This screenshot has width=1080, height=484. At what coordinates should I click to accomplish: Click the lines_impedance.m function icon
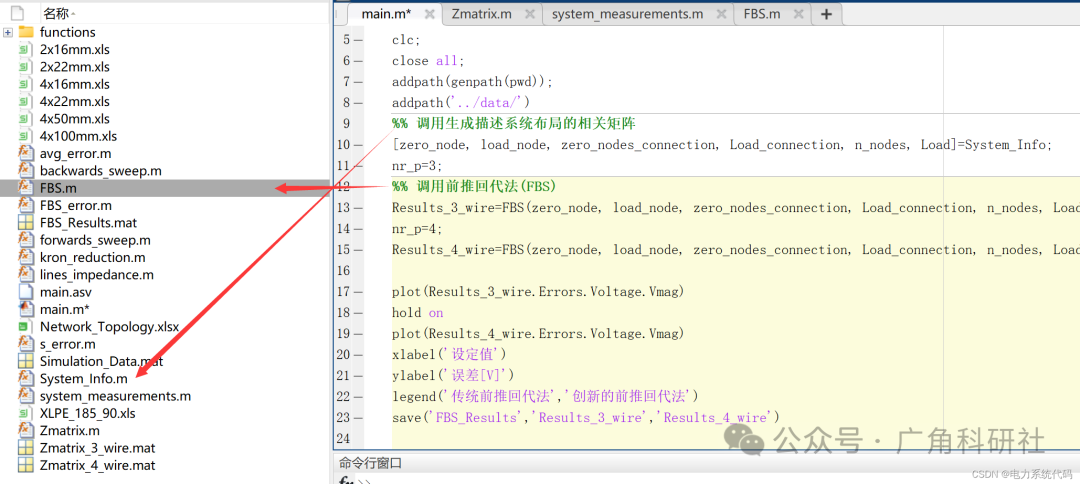[x=25, y=274]
